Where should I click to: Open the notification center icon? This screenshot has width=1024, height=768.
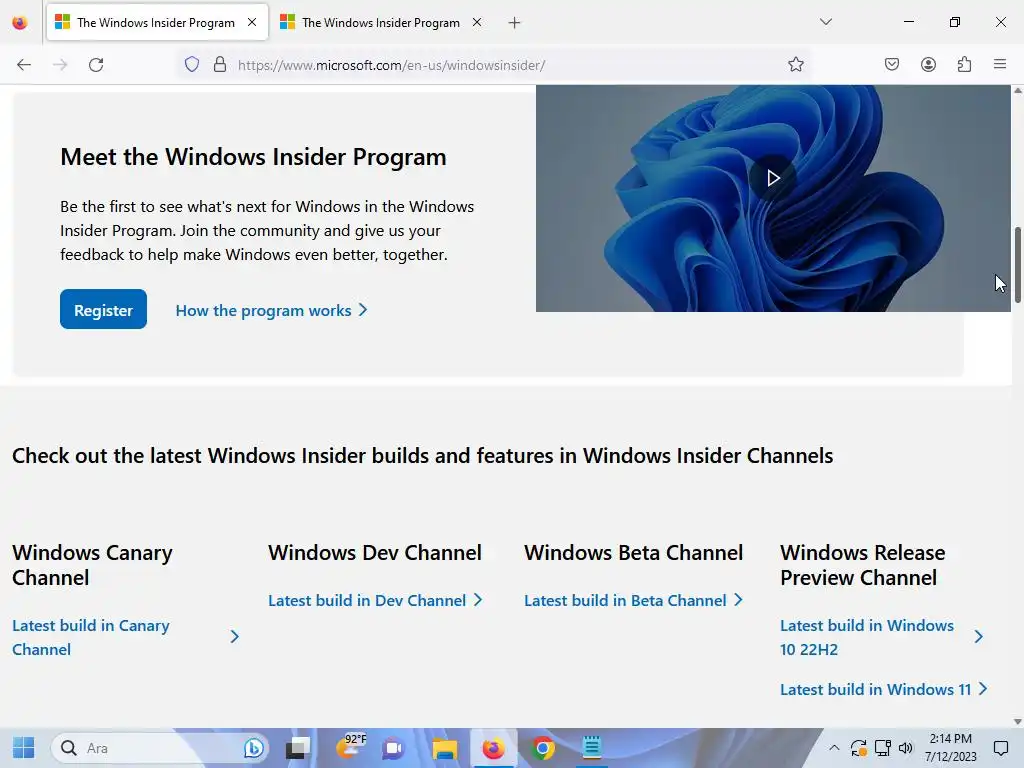(x=1000, y=748)
